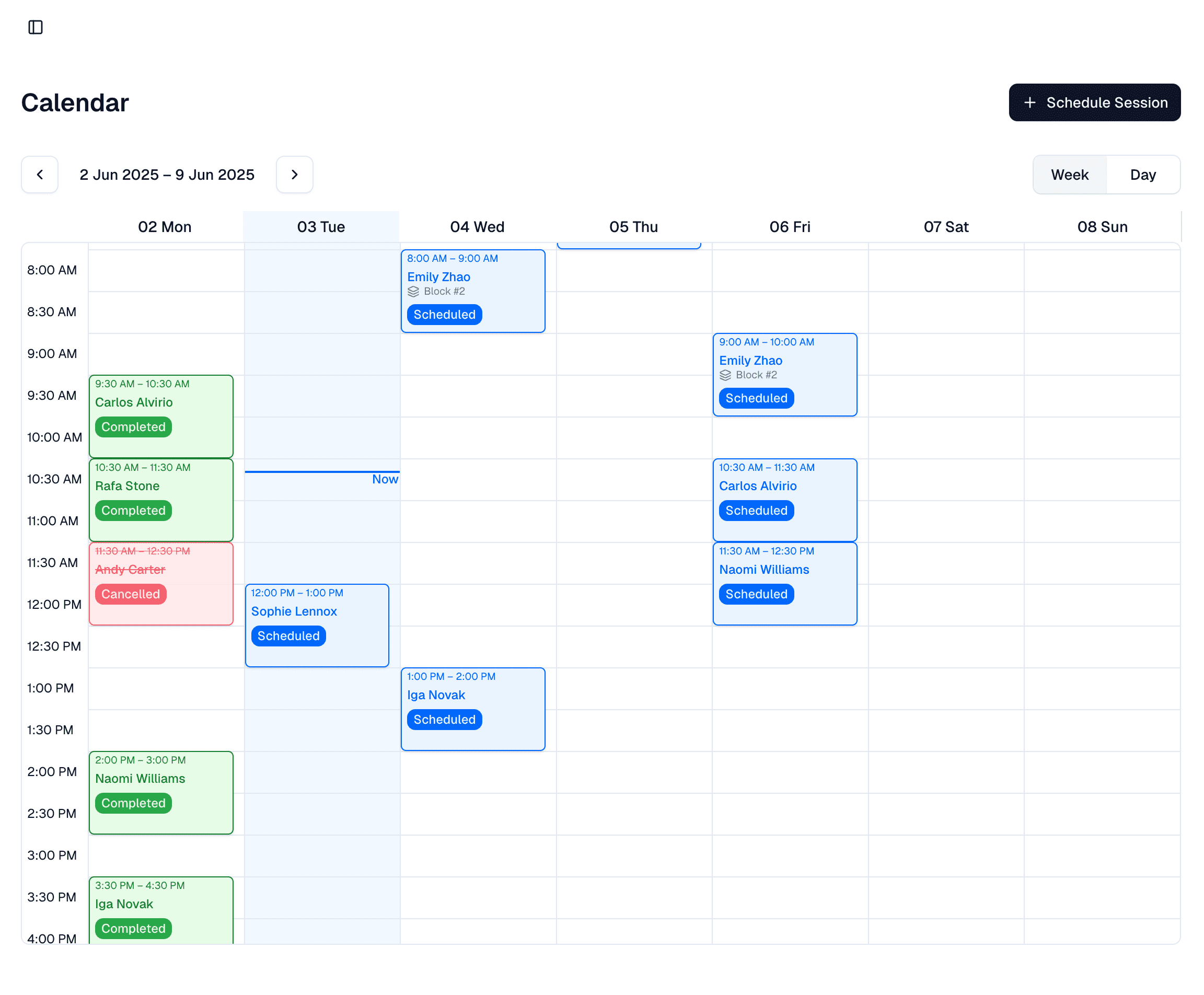Click the plus icon in Schedule Session
1204x995 pixels.
pyautogui.click(x=1030, y=102)
